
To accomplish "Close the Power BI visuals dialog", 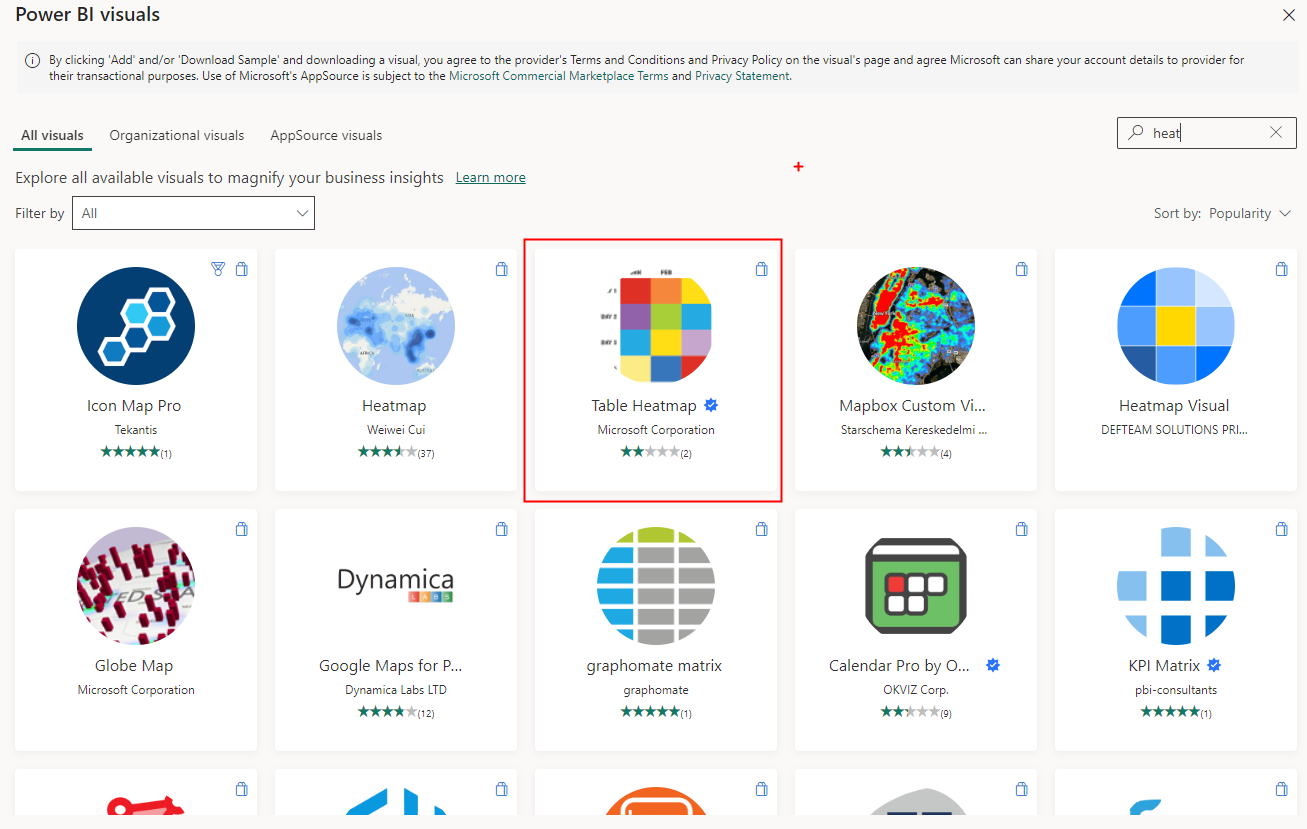I will coord(1289,14).
